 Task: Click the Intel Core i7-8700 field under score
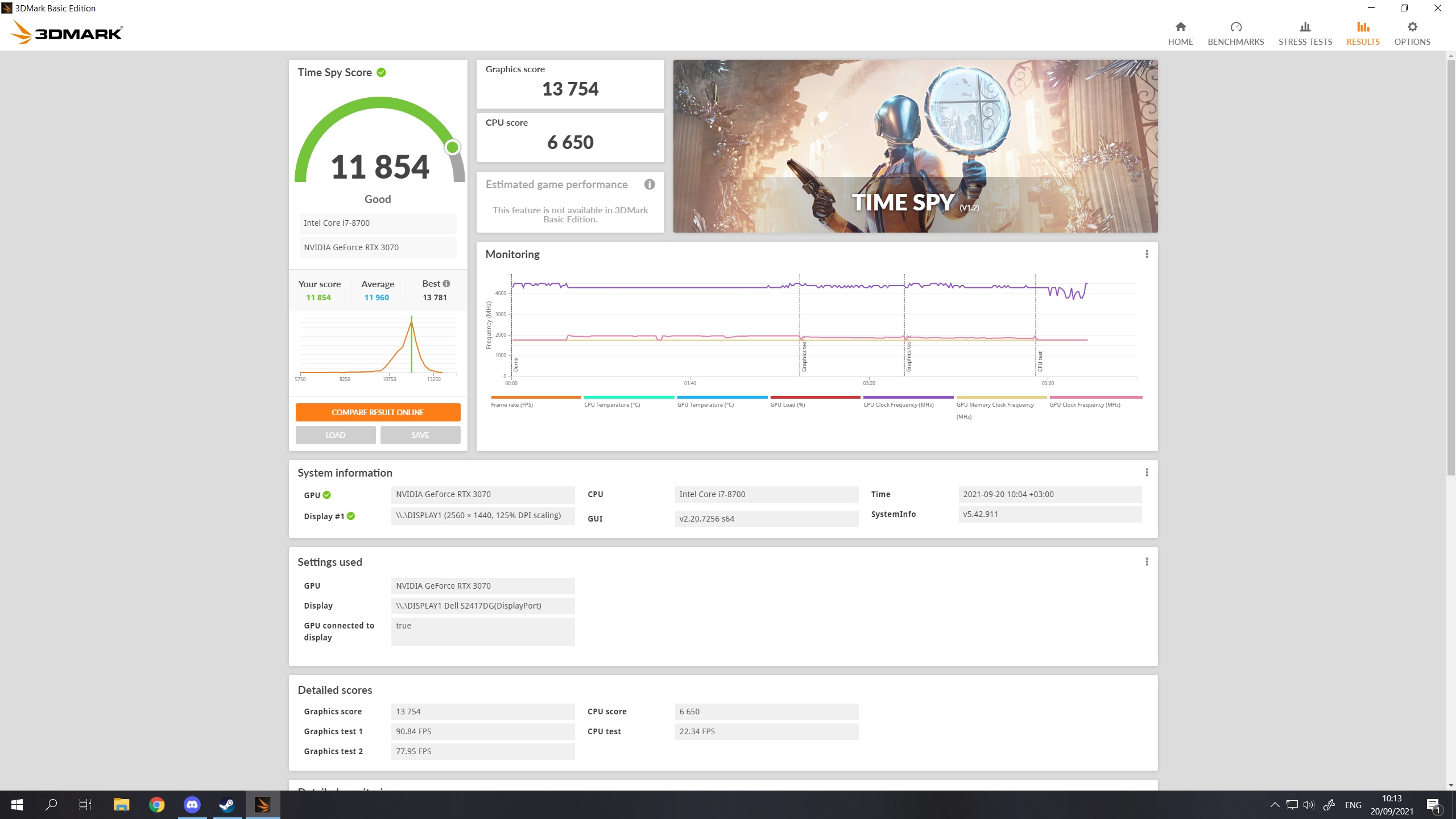pyautogui.click(x=378, y=223)
